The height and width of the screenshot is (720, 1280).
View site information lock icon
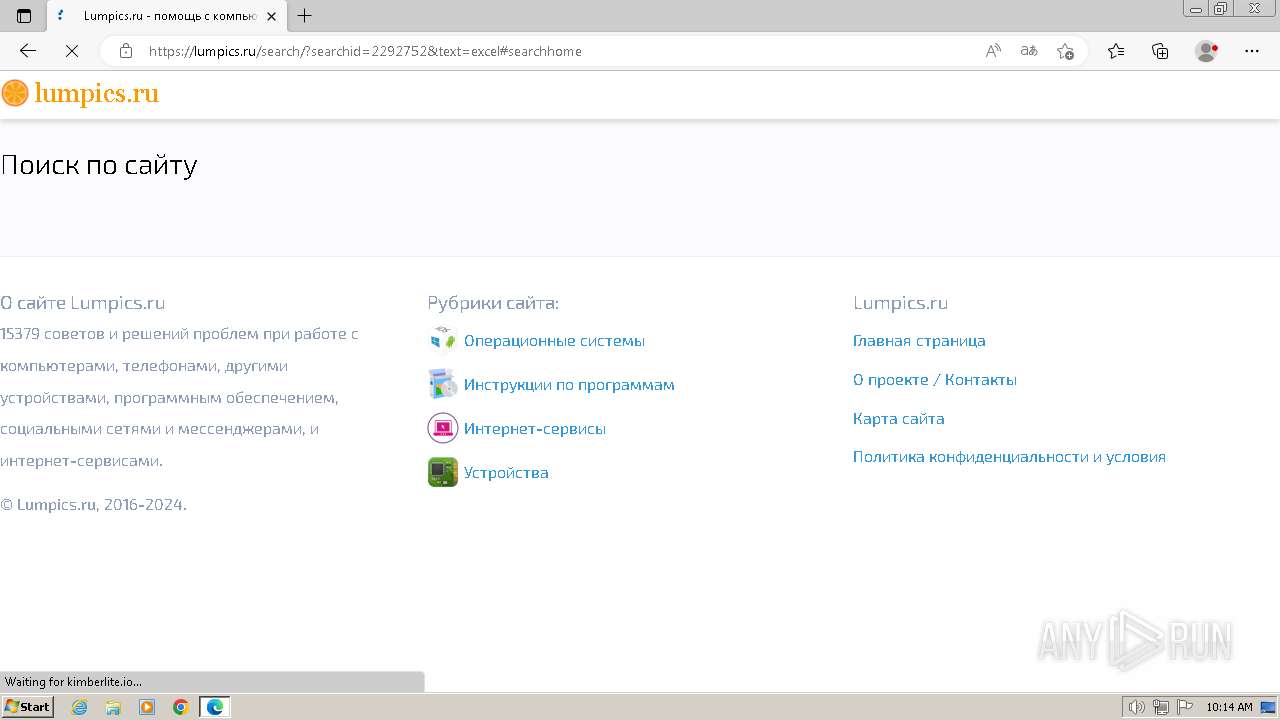coord(126,51)
